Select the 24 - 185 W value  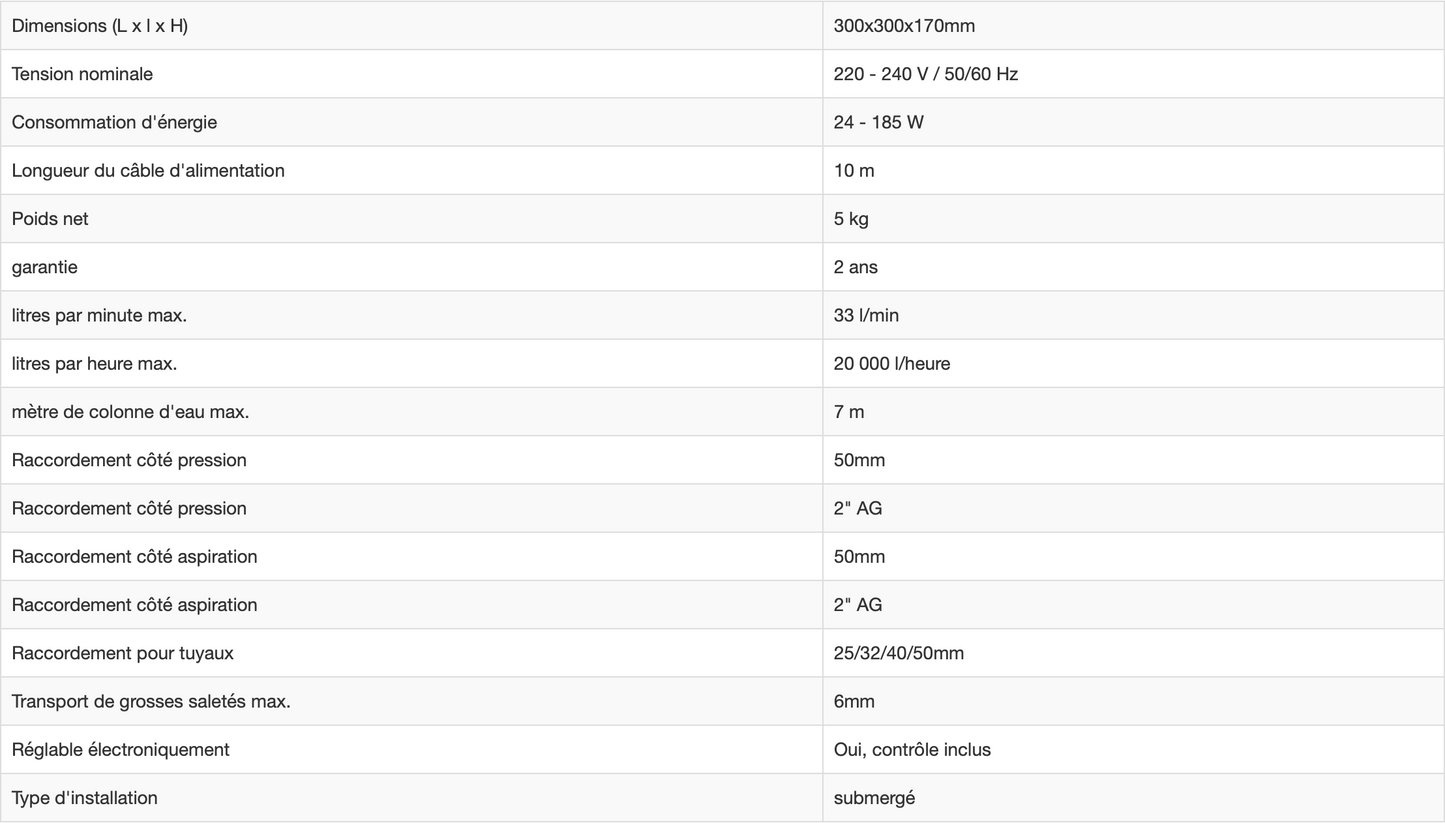879,122
